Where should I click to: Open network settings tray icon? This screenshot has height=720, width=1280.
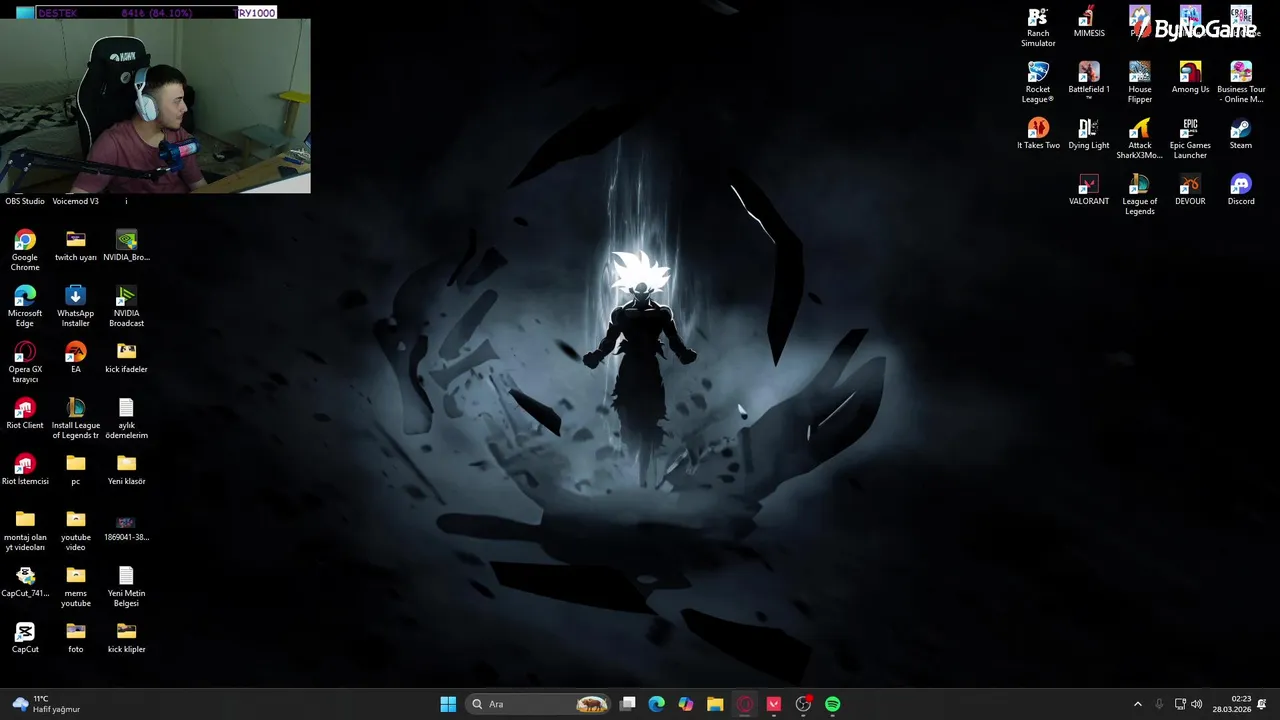point(1180,704)
